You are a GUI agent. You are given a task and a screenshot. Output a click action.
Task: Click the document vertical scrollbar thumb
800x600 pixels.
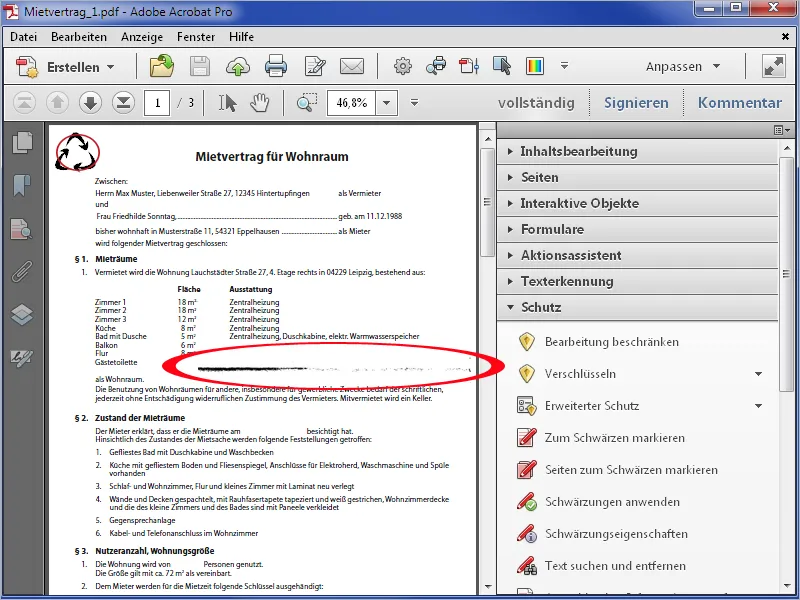488,202
